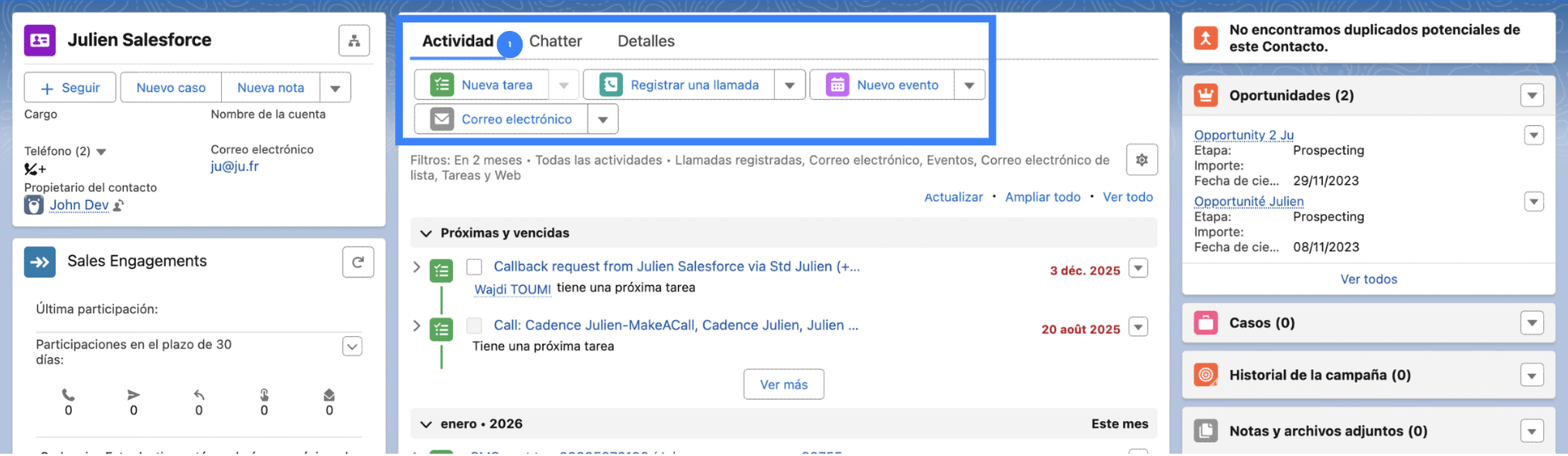
Task: Collapse the Próximas y vencidas section
Action: pos(425,233)
